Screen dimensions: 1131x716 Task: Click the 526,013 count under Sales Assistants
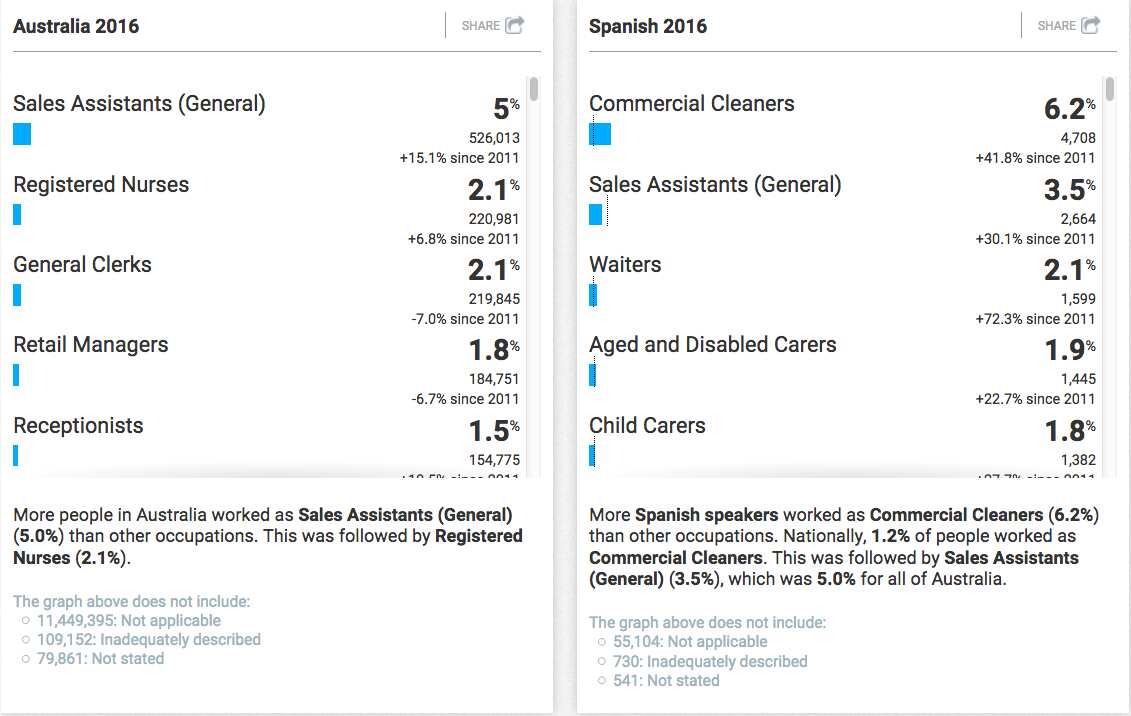point(494,138)
